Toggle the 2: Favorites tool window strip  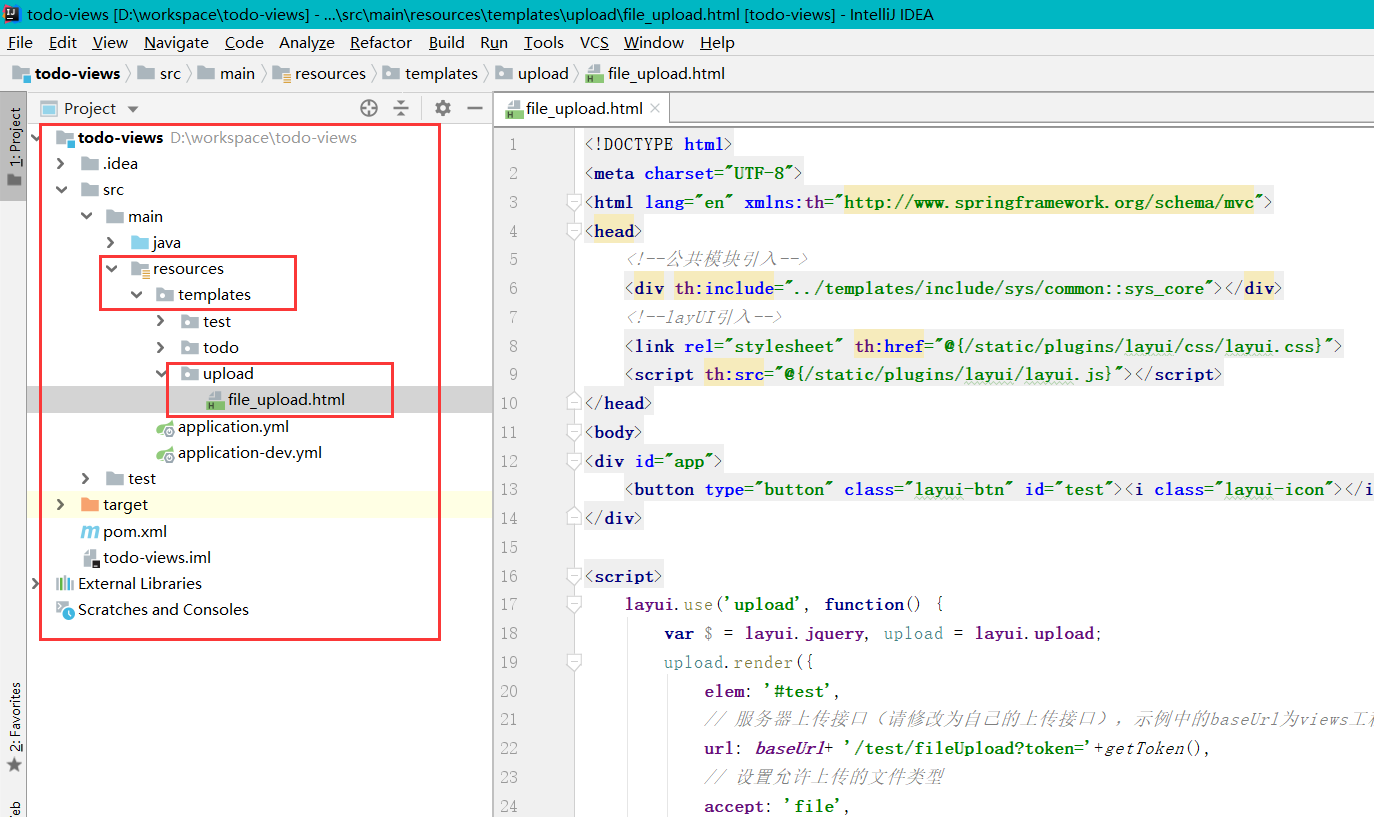click(13, 726)
